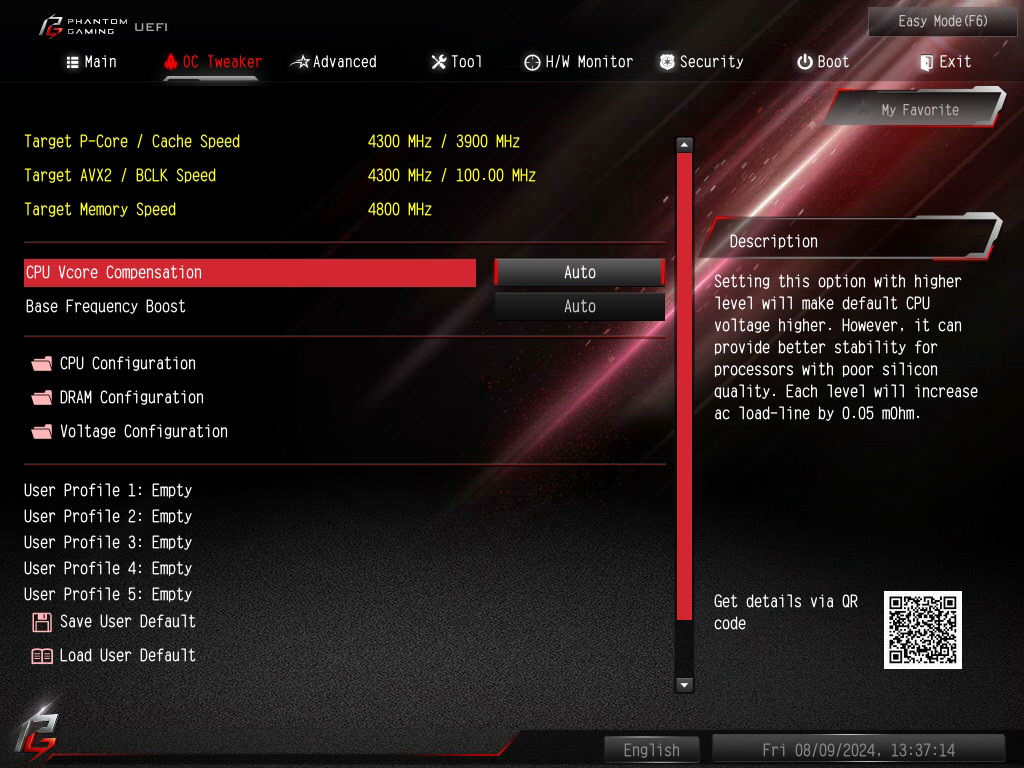Switch to the H/W Monitor tab
Viewport: 1024px width, 768px height.
coord(579,62)
